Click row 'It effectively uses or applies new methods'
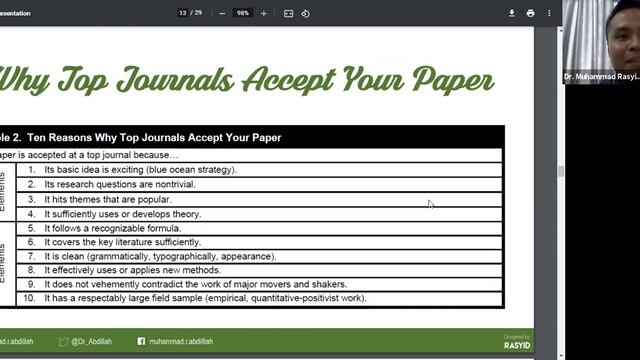 [259, 270]
